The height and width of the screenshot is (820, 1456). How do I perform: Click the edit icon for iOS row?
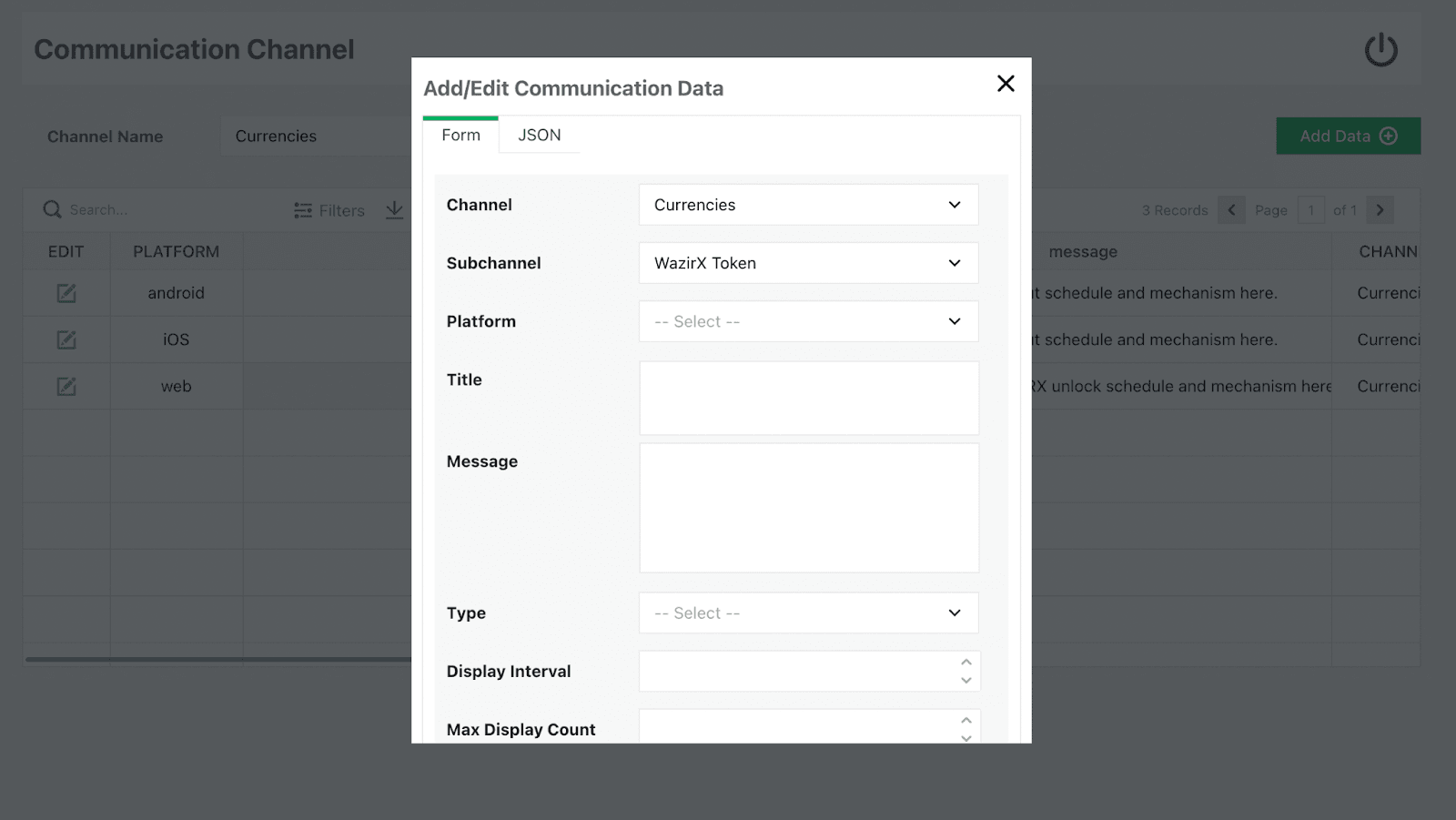[66, 339]
